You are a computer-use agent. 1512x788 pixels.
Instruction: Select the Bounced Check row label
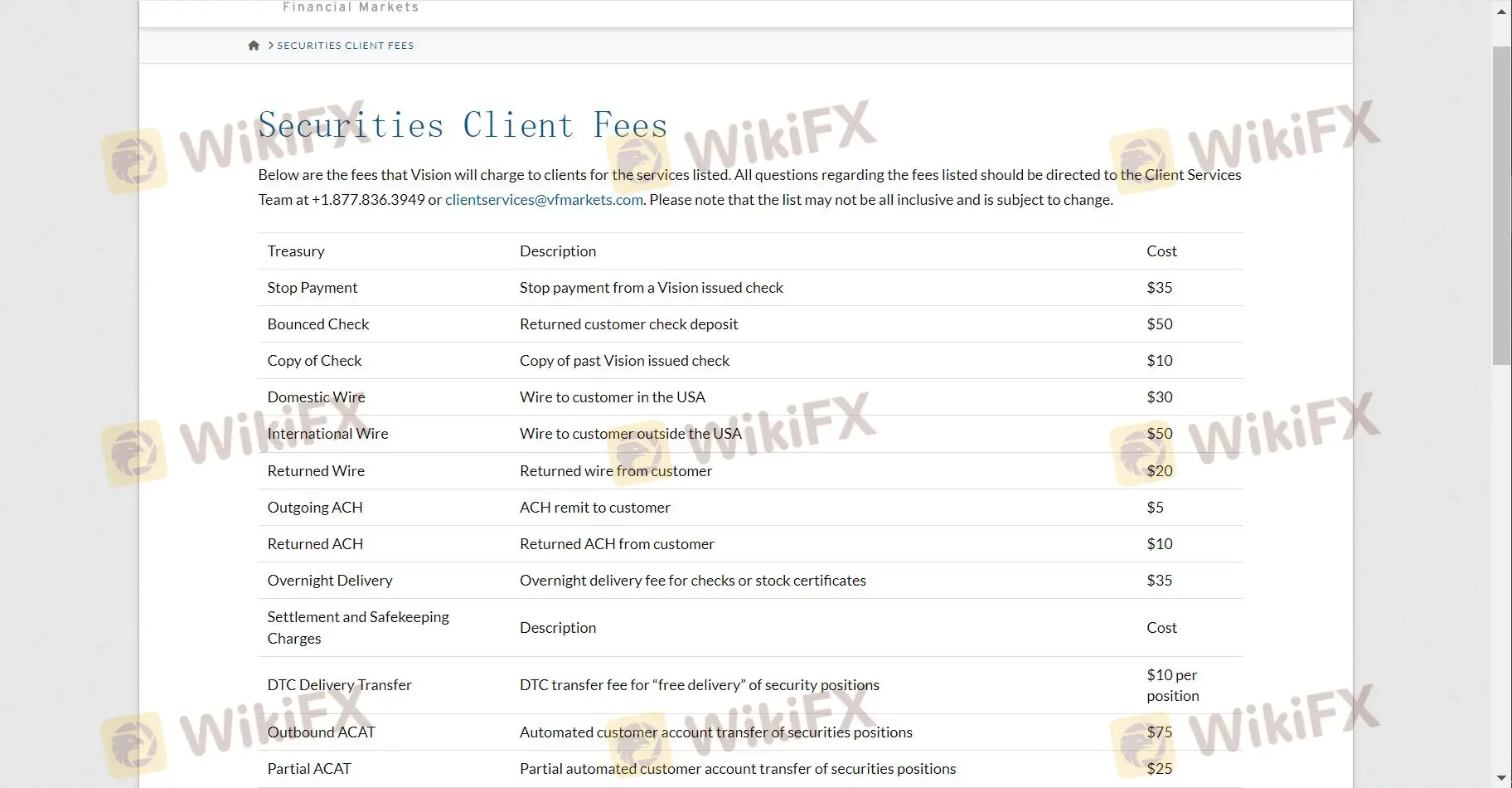click(318, 324)
